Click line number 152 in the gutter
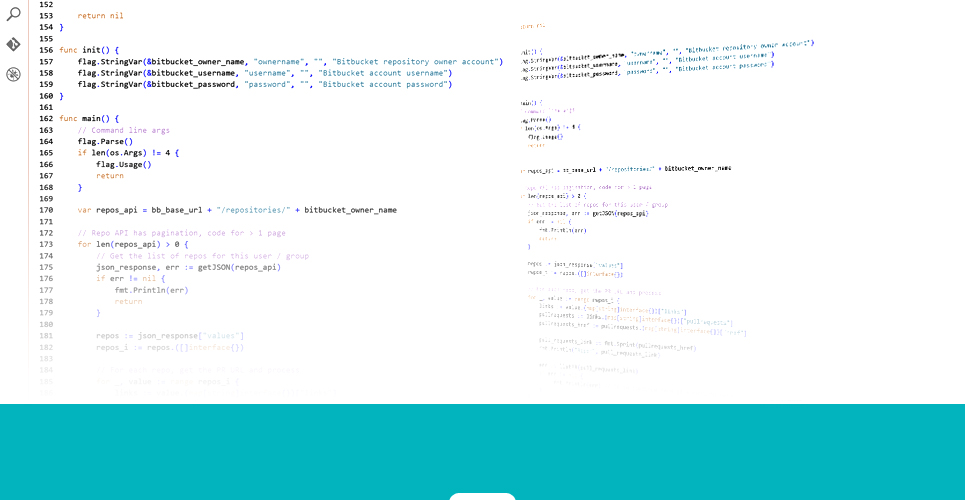Viewport: 965px width, 500px height. (46, 4)
